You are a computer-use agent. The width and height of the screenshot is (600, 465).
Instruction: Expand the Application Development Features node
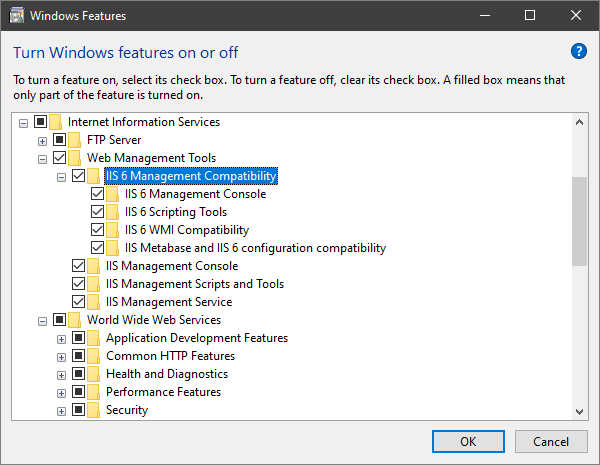point(61,339)
